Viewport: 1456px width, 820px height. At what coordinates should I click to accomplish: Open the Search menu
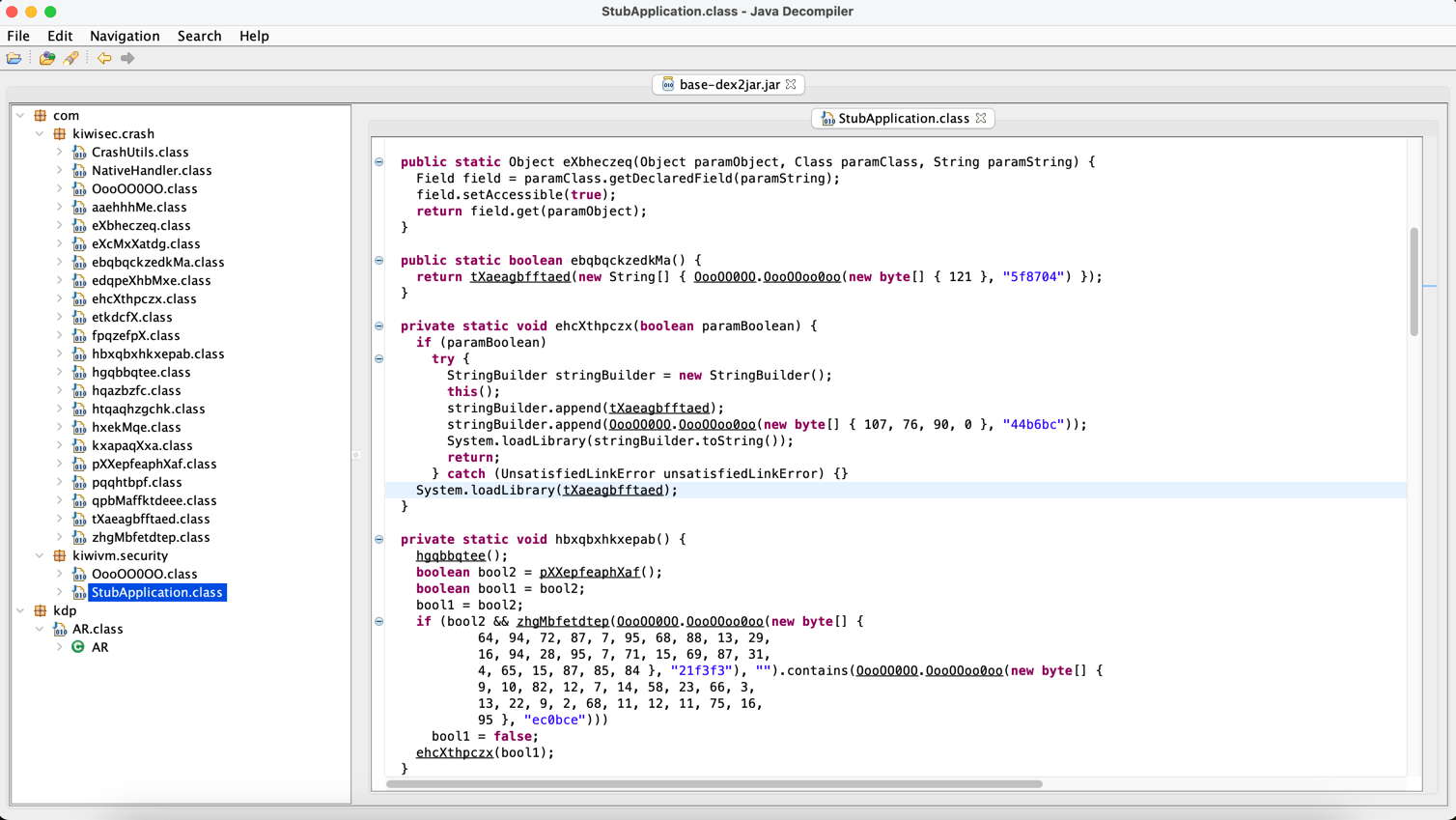[x=200, y=36]
